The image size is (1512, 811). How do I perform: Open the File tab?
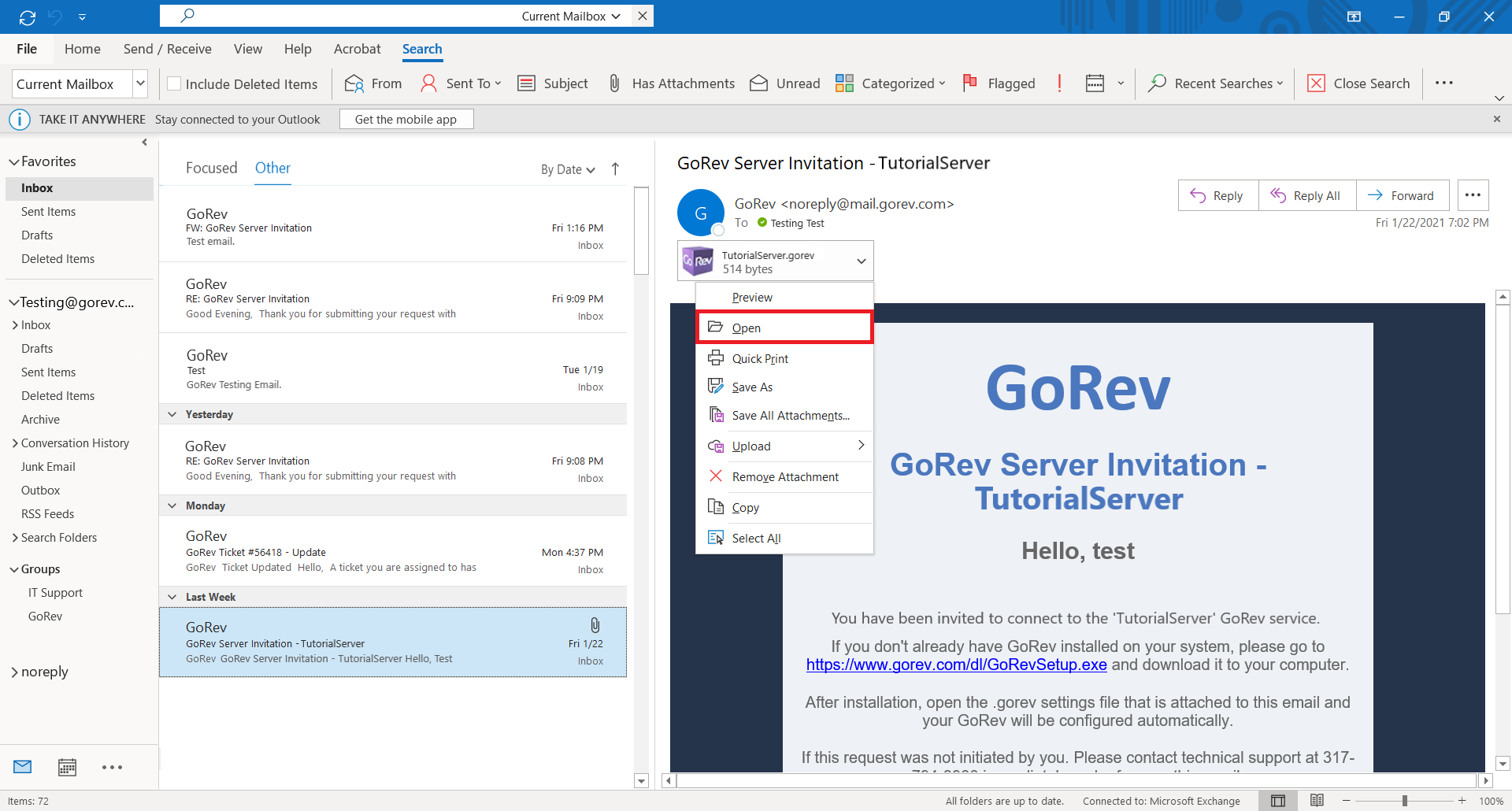click(x=27, y=49)
